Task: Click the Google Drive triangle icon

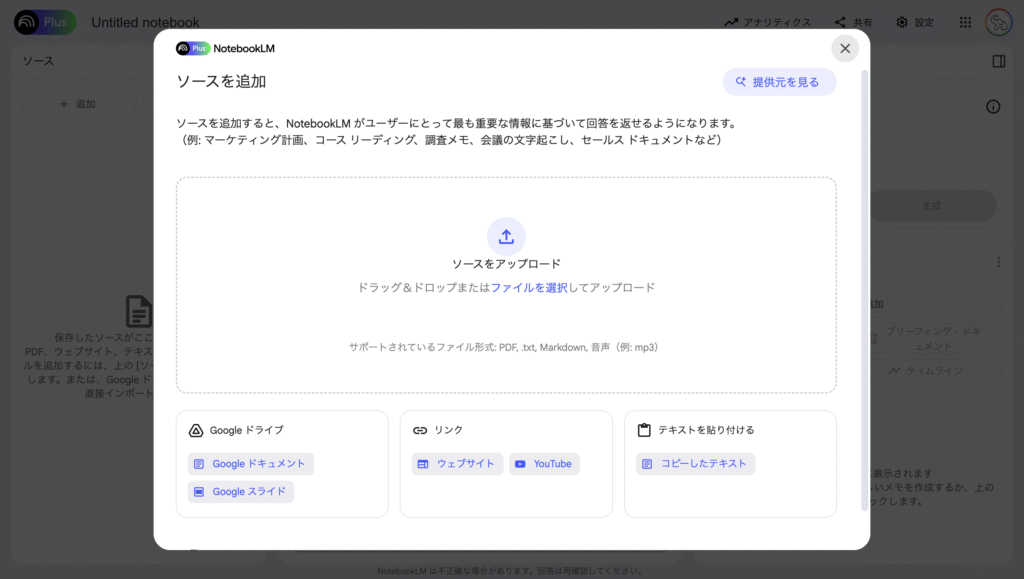Action: 196,430
